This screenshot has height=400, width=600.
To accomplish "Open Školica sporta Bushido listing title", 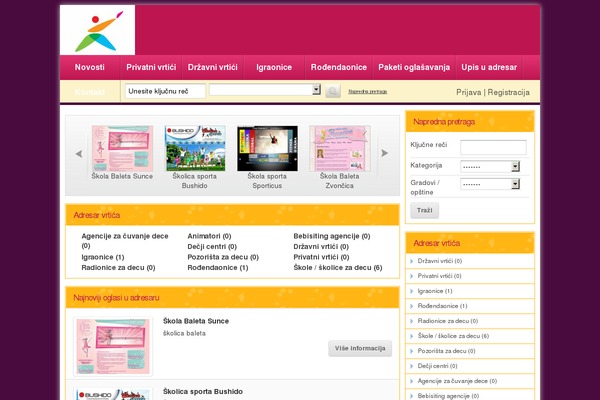I will click(203, 392).
